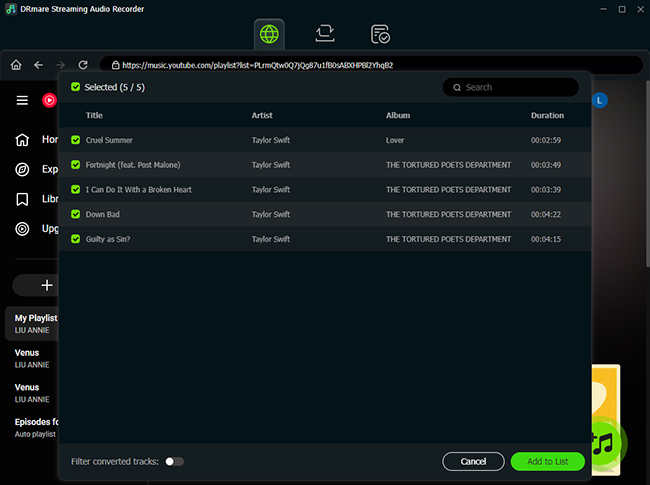Uncheck the Down Bad track
650x485 pixels.
75,214
